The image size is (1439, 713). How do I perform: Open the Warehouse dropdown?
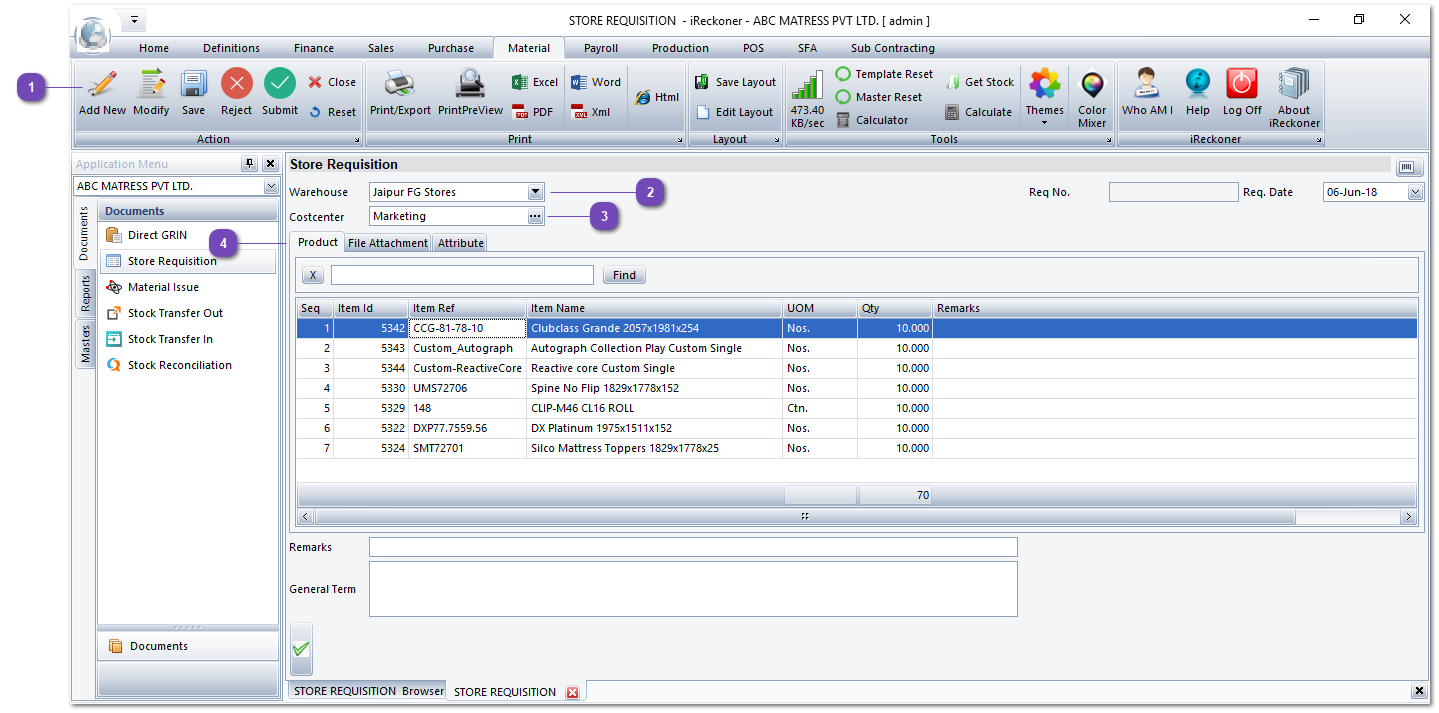coord(536,192)
